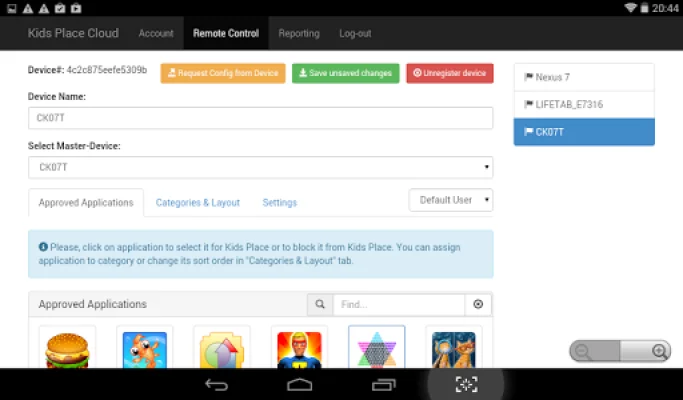Tap the Android back button
683x400 pixels.
[216, 384]
